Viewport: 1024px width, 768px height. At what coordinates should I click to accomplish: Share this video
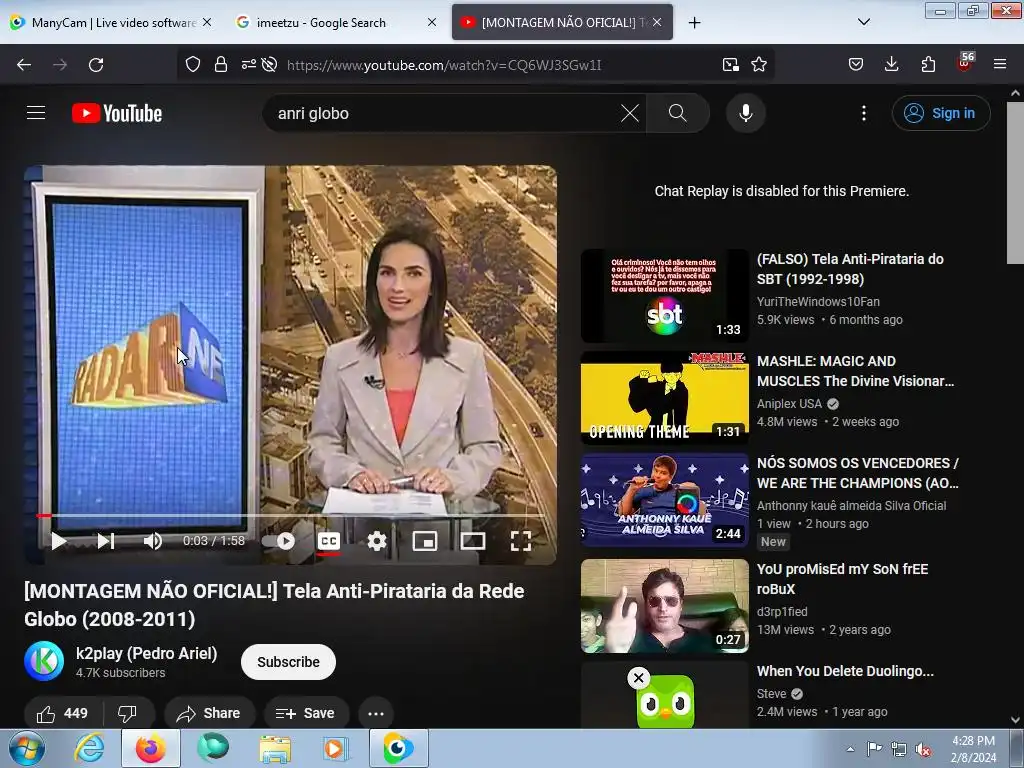(208, 713)
